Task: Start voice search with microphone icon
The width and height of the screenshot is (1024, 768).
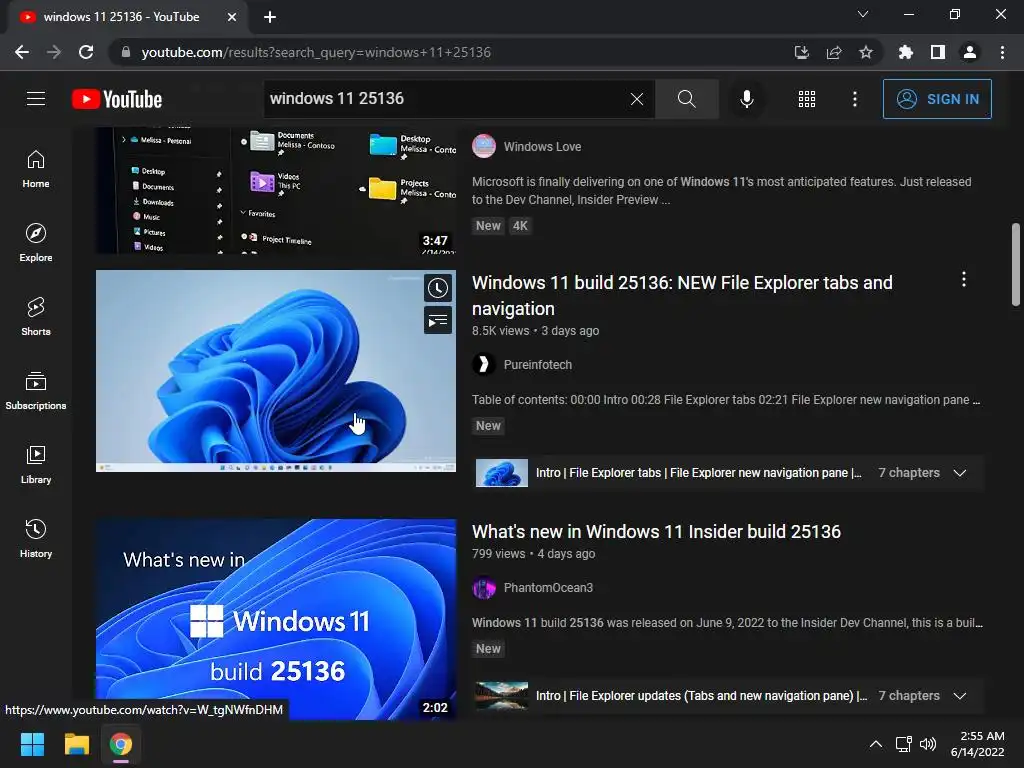Action: click(x=747, y=99)
